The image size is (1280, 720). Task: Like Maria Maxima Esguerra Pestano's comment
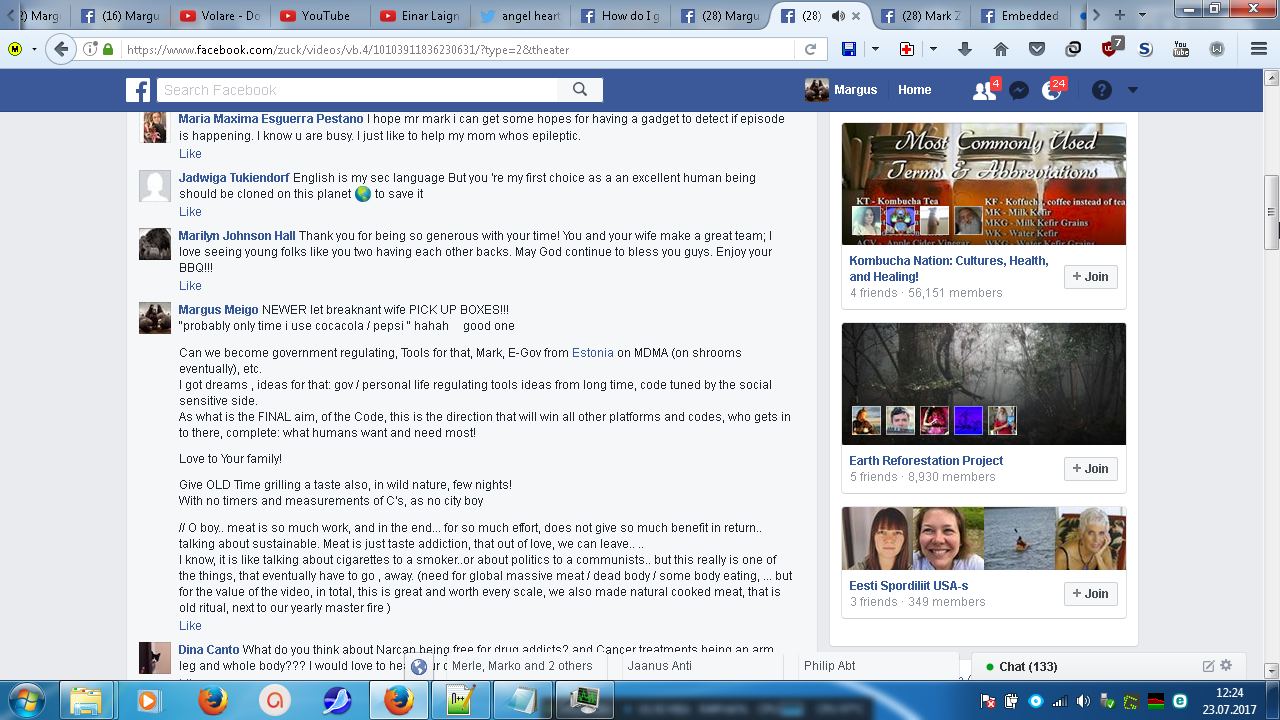tap(190, 154)
